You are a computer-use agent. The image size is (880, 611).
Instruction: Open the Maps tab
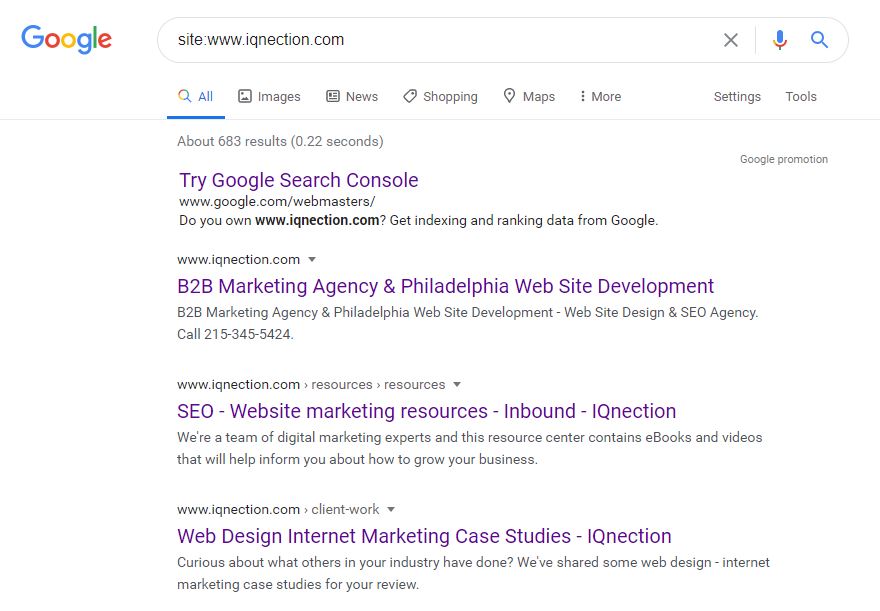[529, 97]
